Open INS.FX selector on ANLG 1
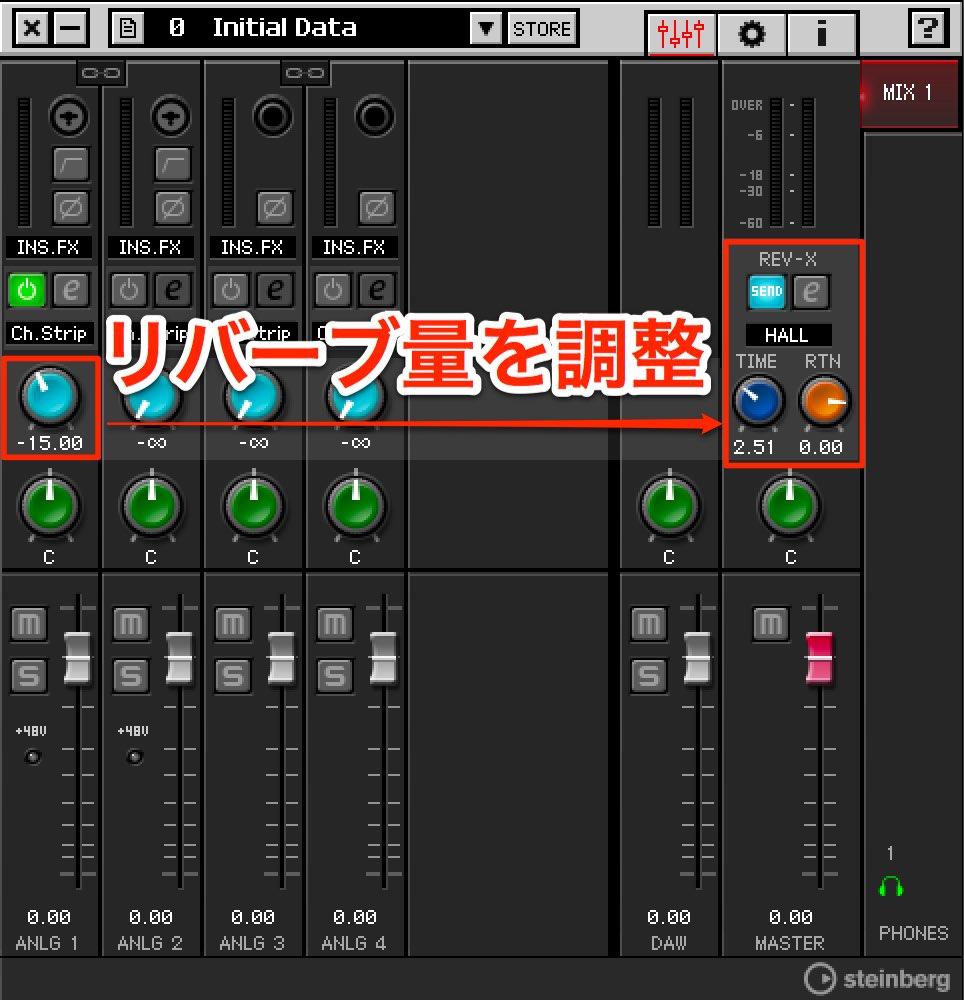964x1000 pixels. pyautogui.click(x=48, y=247)
